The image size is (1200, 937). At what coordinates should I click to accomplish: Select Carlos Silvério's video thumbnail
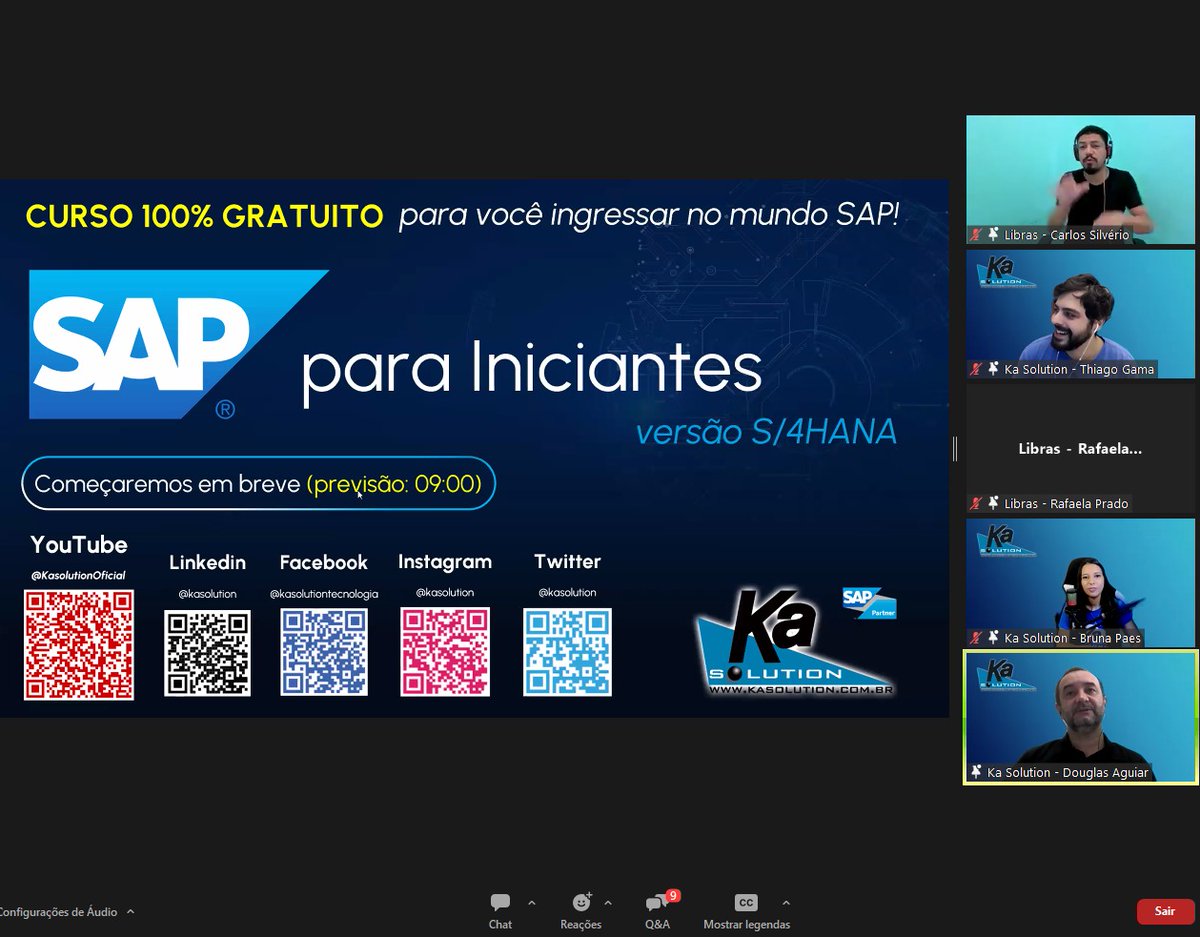(1081, 180)
